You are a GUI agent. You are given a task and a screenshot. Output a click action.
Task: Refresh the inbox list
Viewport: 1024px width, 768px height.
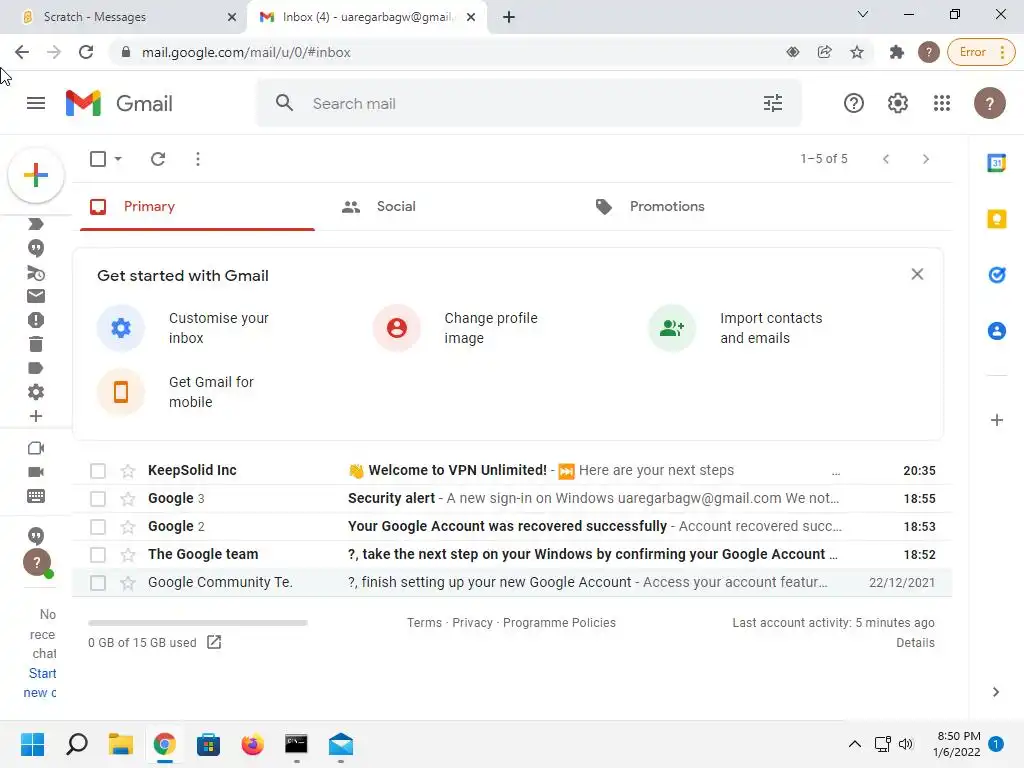point(158,159)
